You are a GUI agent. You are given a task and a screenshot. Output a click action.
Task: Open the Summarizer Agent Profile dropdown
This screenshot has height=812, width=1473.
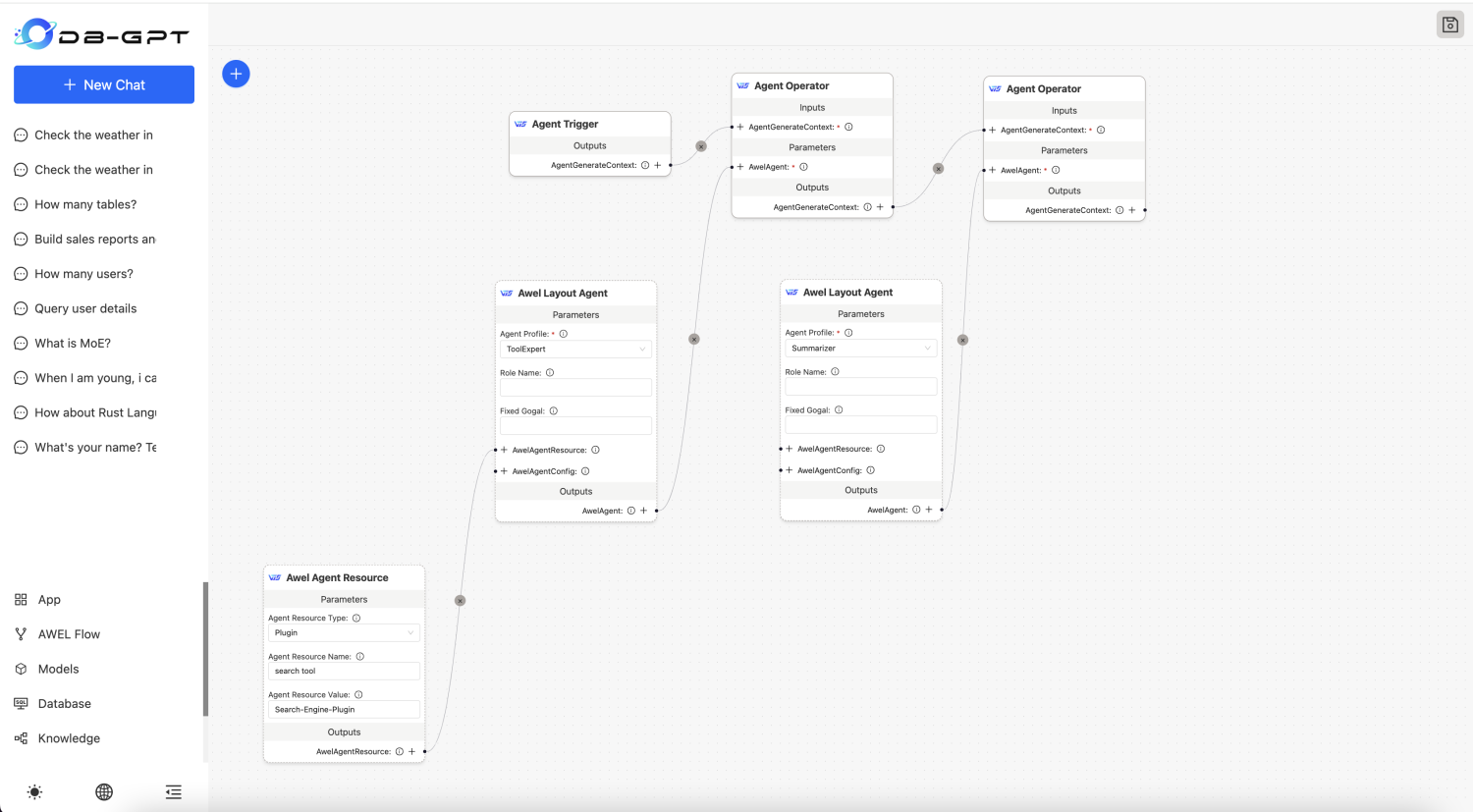point(860,348)
